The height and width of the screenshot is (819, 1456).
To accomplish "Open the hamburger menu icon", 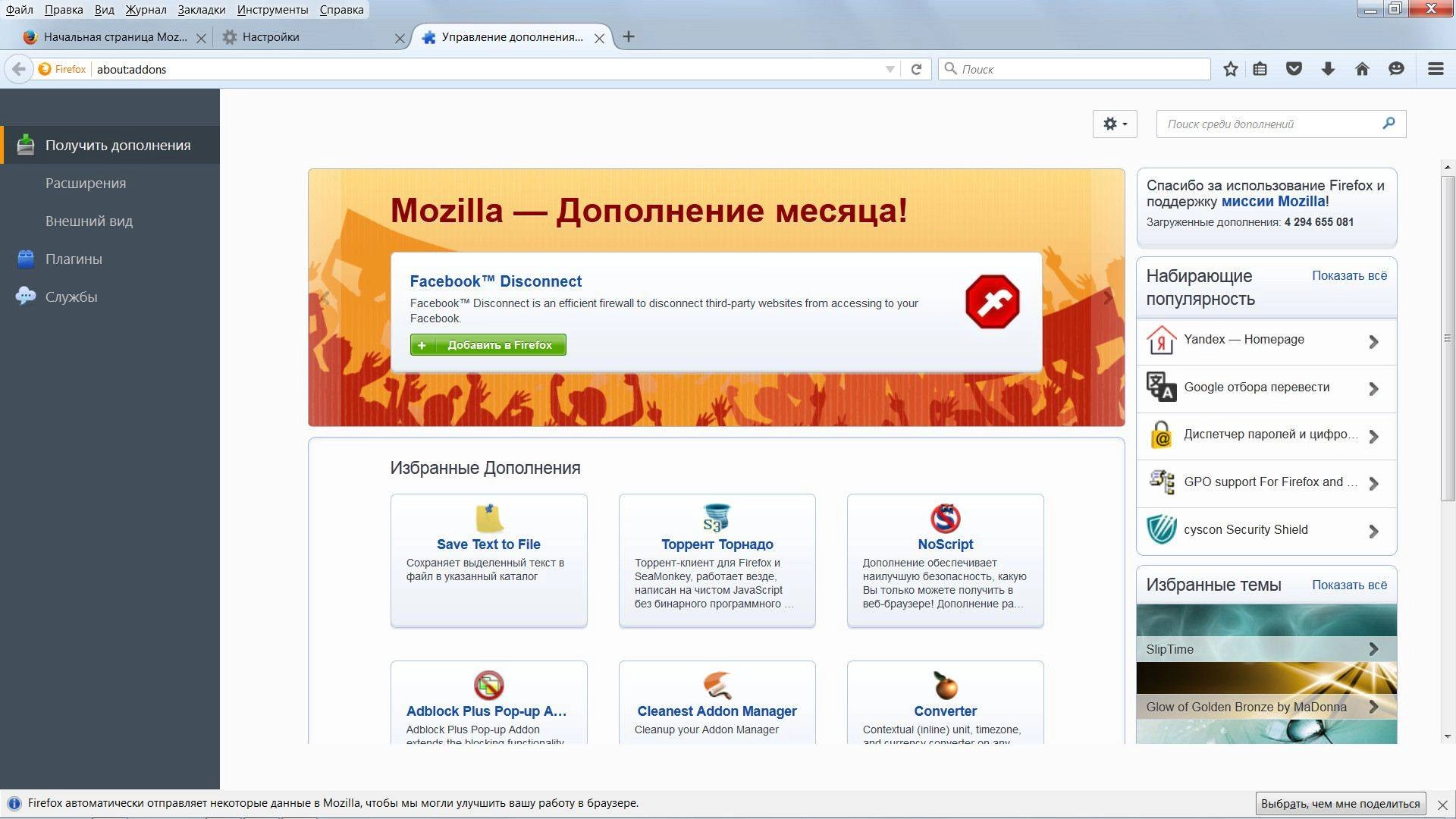I will [1435, 69].
